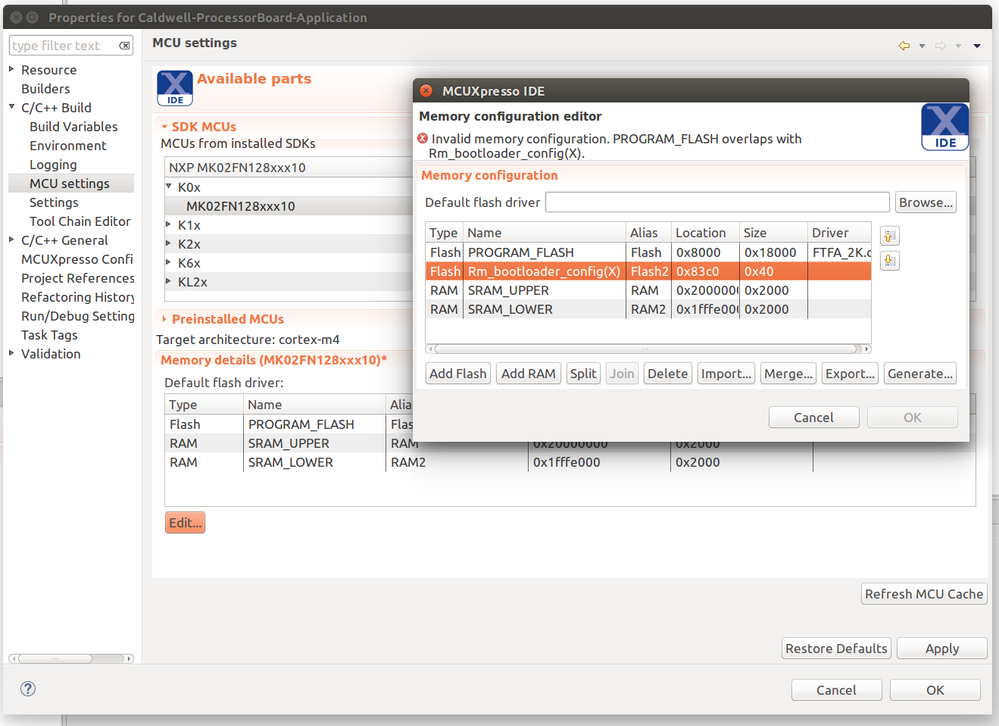Expand the C/C++ General node
The image size is (999, 726).
point(11,239)
